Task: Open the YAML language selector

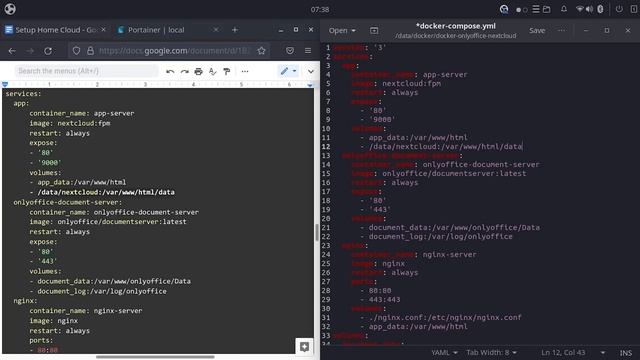Action: [x=444, y=352]
